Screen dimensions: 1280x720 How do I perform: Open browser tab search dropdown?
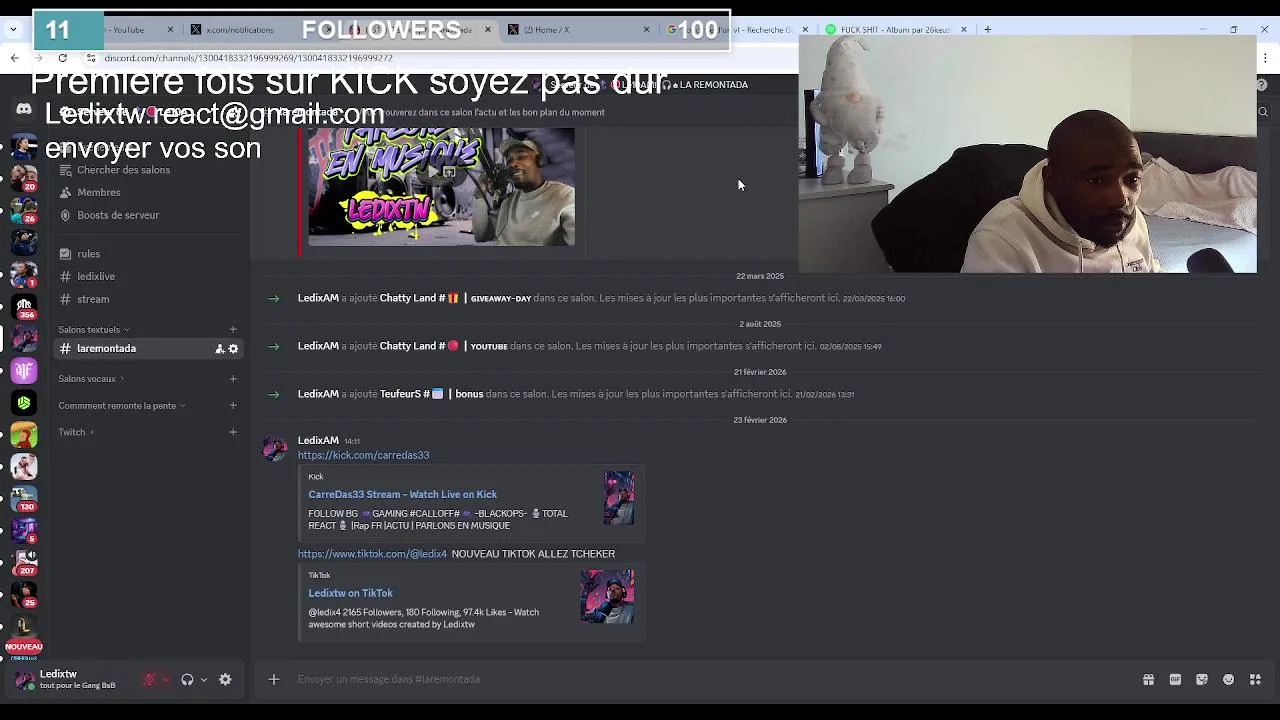[x=13, y=30]
